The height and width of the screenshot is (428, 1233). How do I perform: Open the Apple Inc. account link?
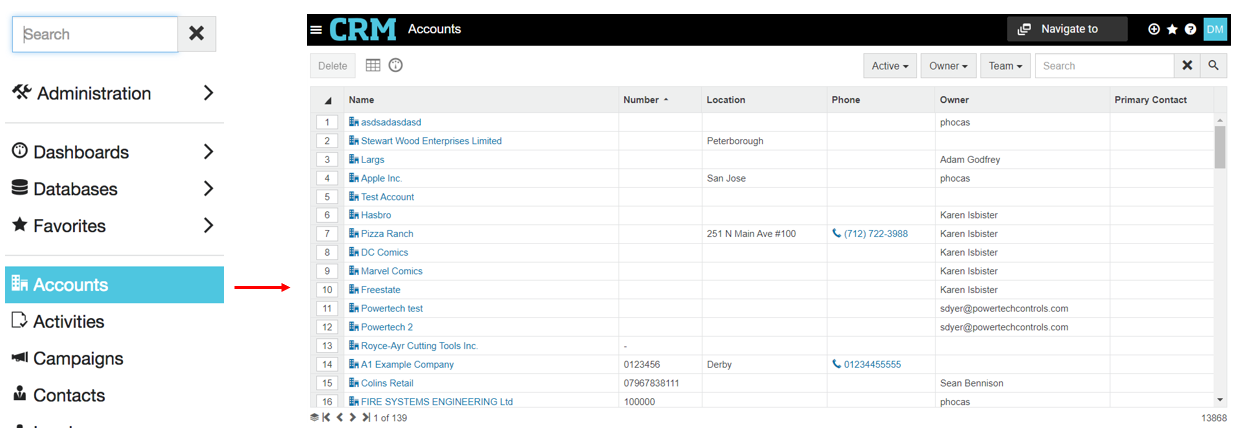[x=381, y=178]
